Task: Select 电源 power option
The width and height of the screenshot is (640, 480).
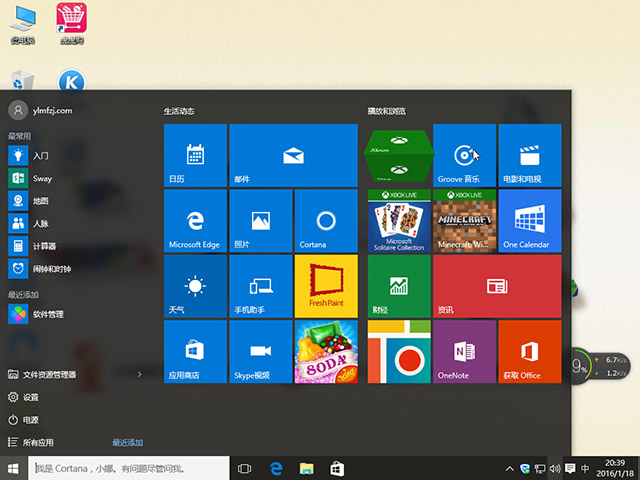Action: (30, 420)
